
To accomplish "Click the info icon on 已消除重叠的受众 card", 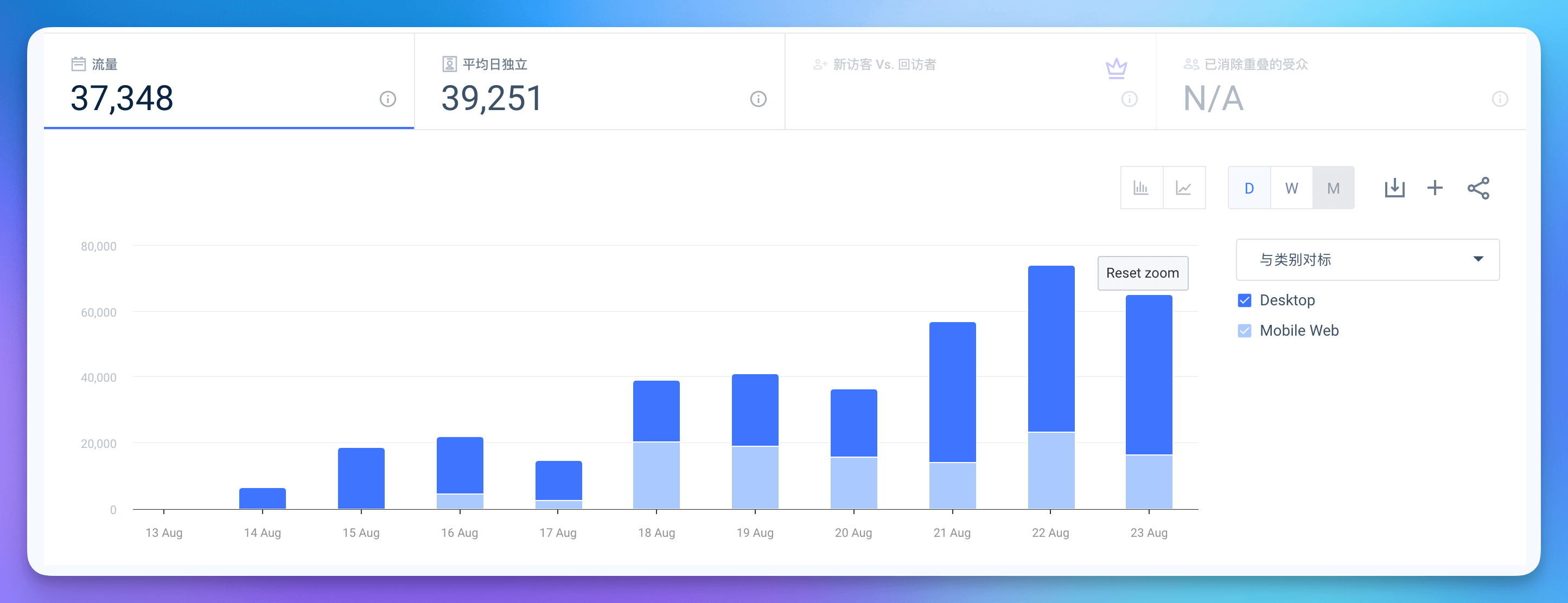I will 1500,99.
